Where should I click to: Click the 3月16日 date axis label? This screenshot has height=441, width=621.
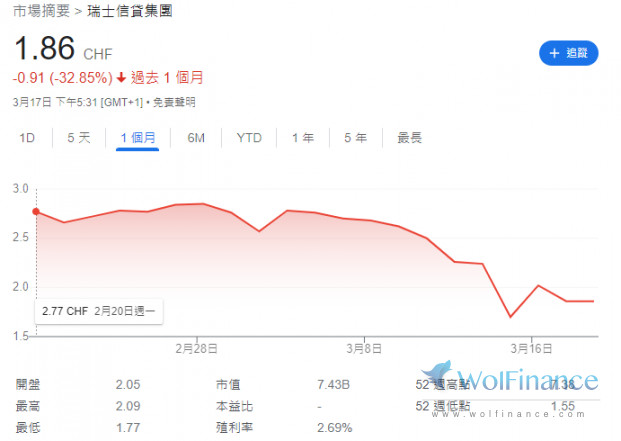[529, 348]
